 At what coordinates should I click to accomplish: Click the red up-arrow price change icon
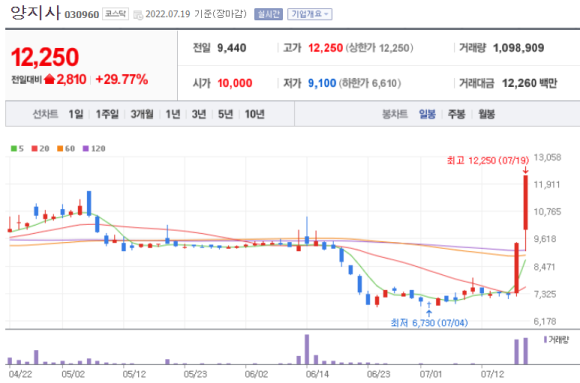coord(49,79)
